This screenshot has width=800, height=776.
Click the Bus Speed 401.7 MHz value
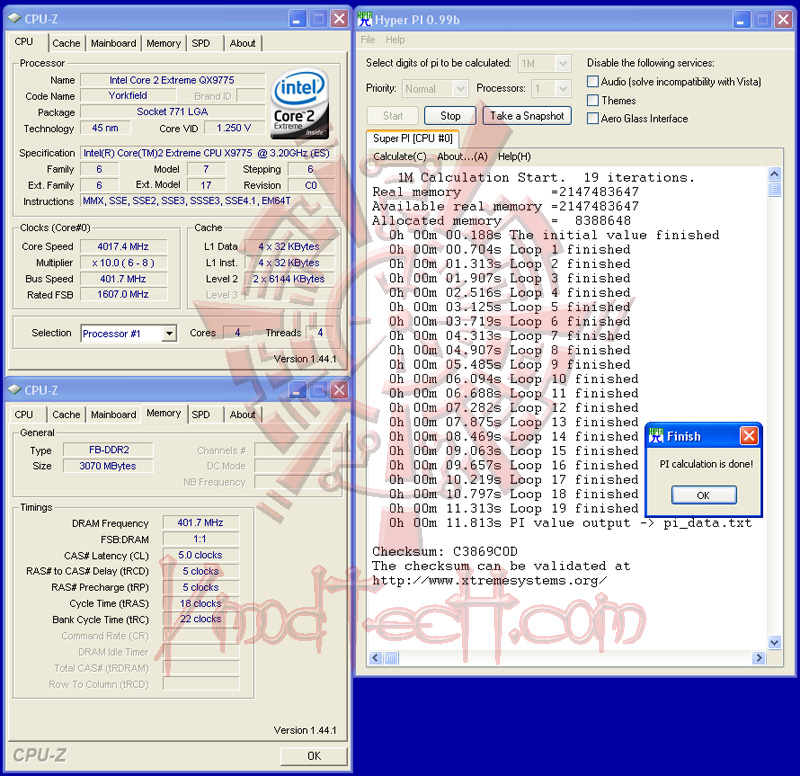pos(123,279)
